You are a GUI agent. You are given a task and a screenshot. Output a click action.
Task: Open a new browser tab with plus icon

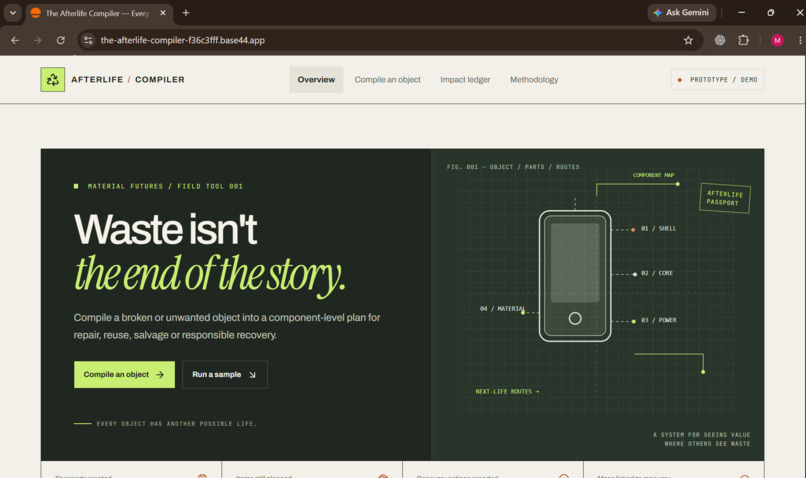[186, 13]
